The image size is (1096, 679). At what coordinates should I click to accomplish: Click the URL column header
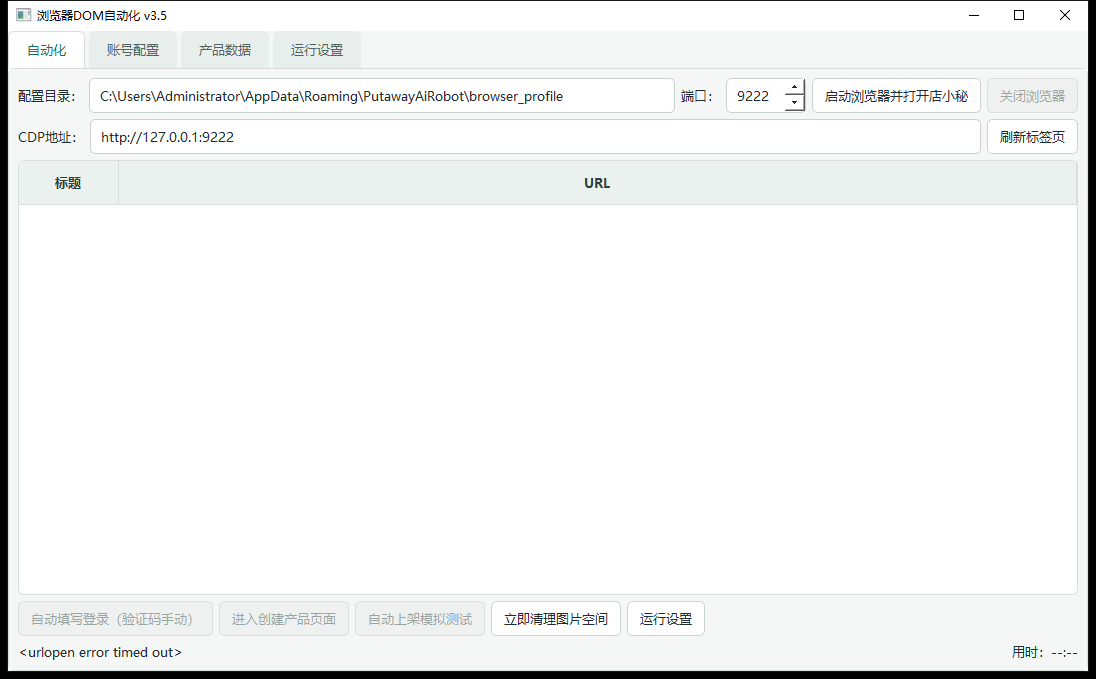(597, 183)
